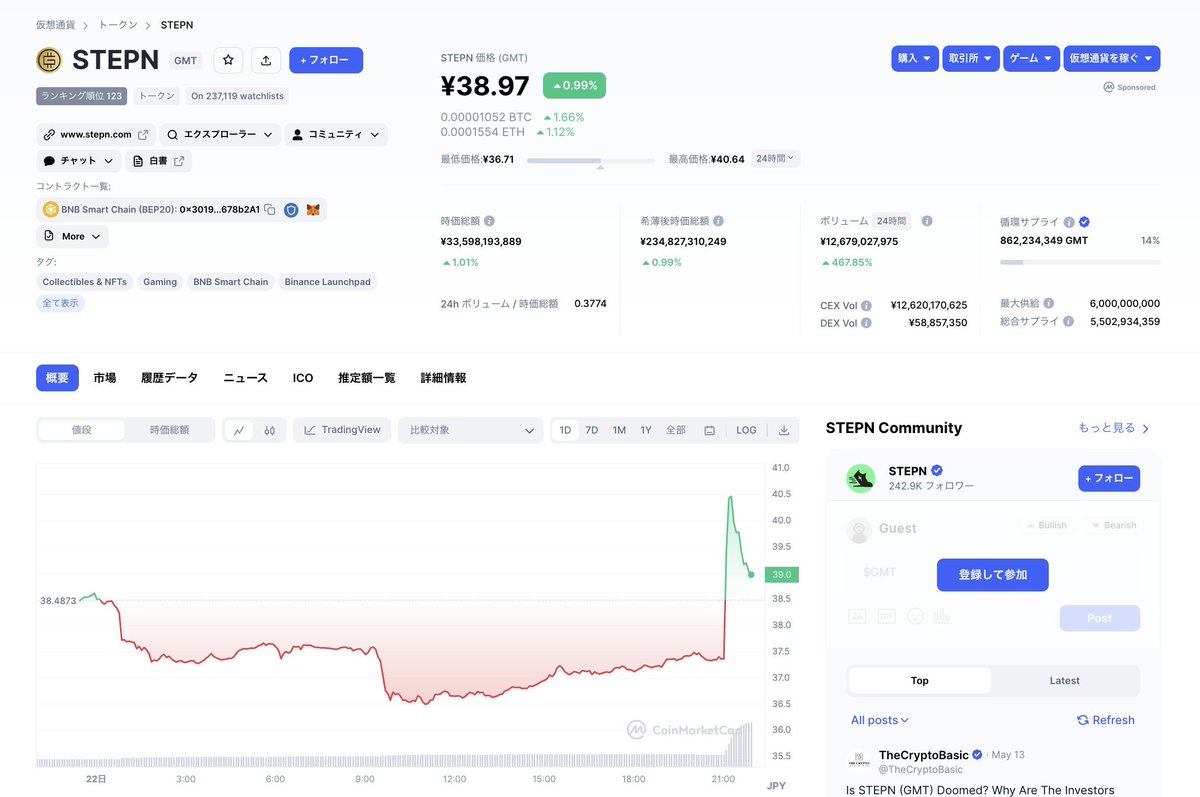Viewport: 1200px width, 797px height.
Task: Click the 全て表示 tags button
Action: pyautogui.click(x=61, y=303)
